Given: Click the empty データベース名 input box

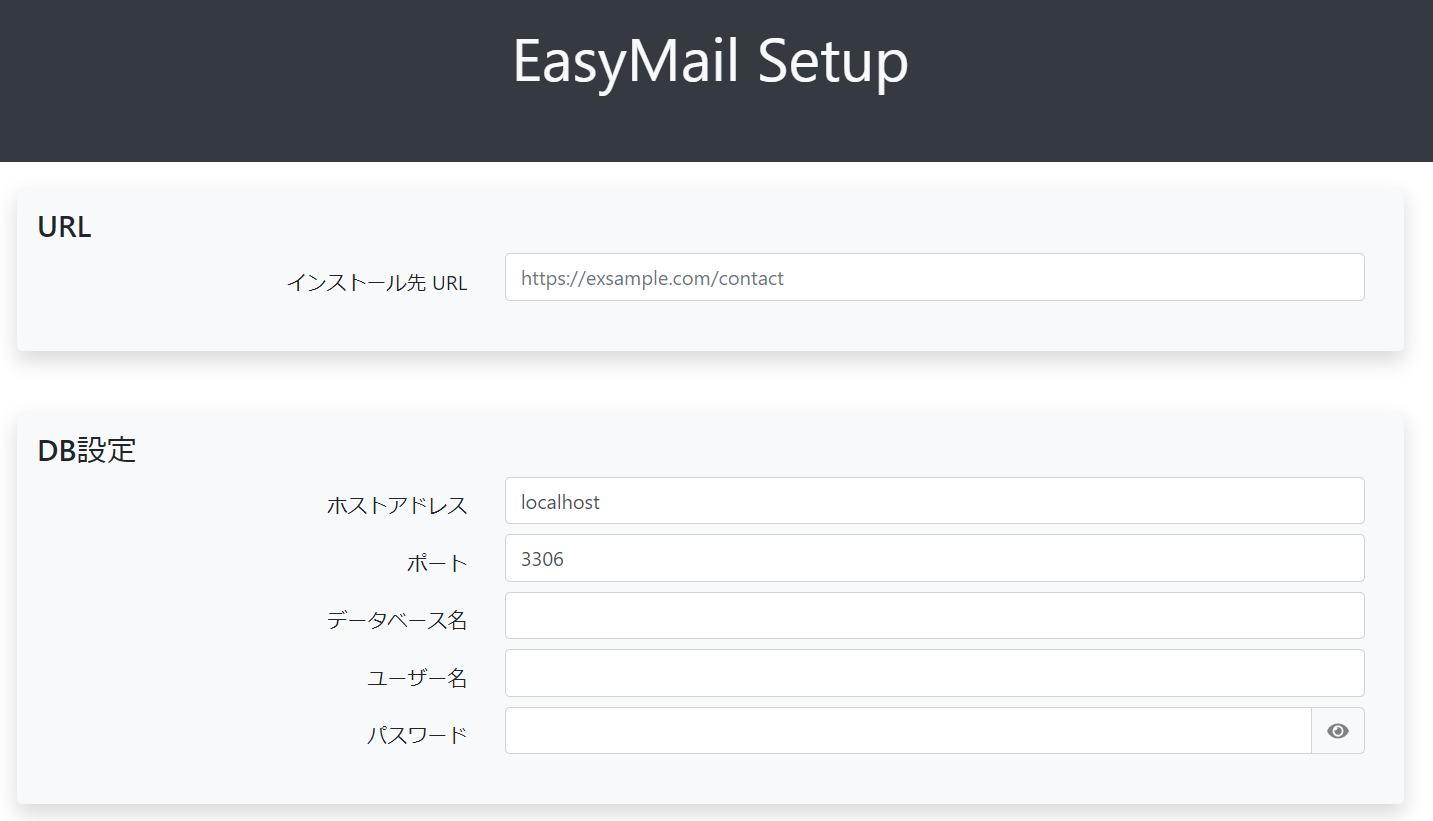Looking at the screenshot, I should click(x=934, y=615).
